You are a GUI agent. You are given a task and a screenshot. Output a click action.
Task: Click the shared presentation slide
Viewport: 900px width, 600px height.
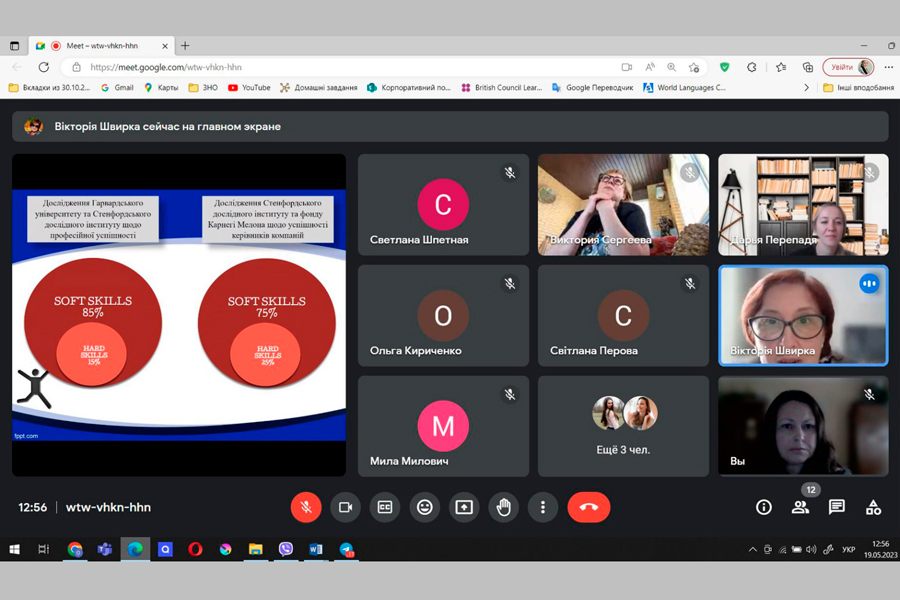pyautogui.click(x=179, y=315)
